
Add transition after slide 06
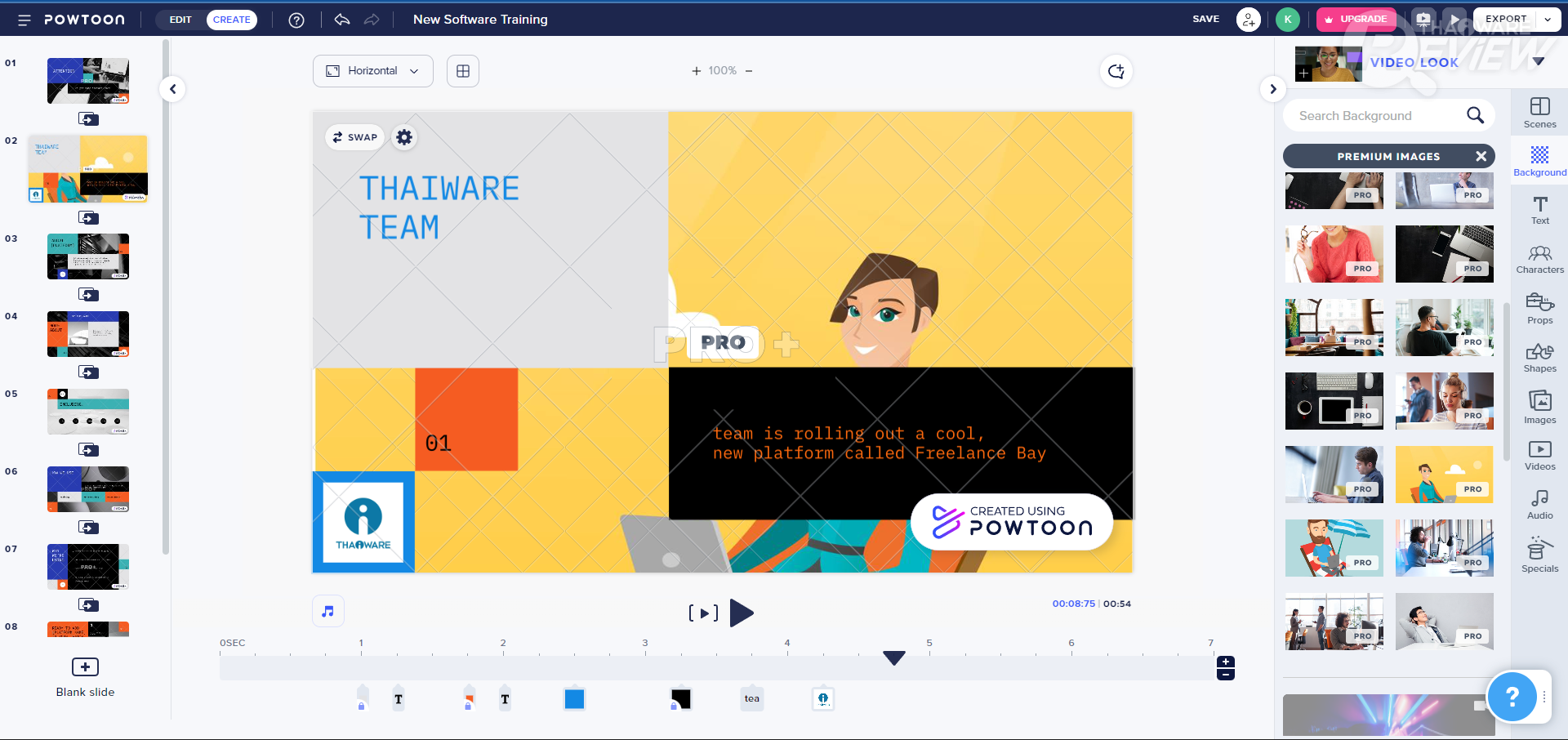[88, 528]
